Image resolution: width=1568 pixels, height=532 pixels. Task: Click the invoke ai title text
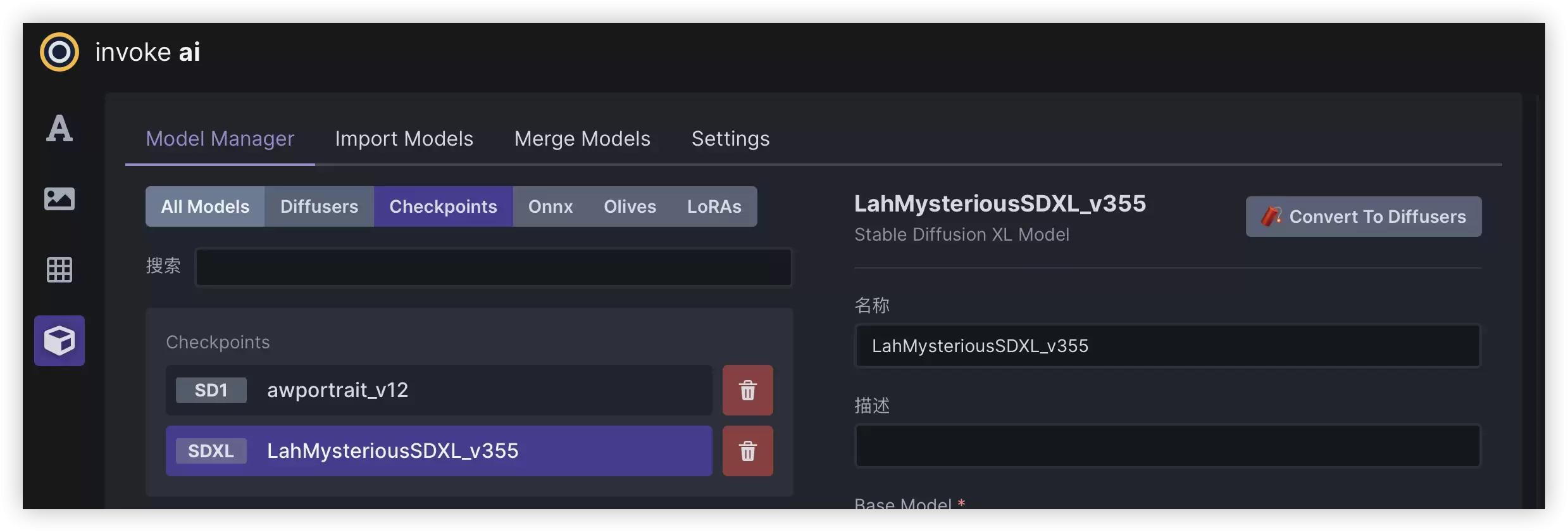coord(147,52)
